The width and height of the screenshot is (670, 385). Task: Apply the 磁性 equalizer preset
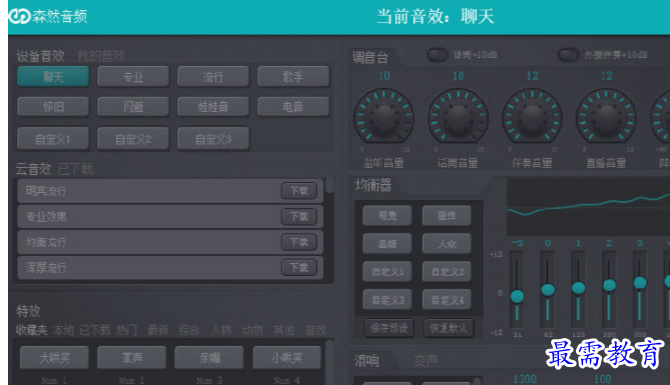coord(447,215)
